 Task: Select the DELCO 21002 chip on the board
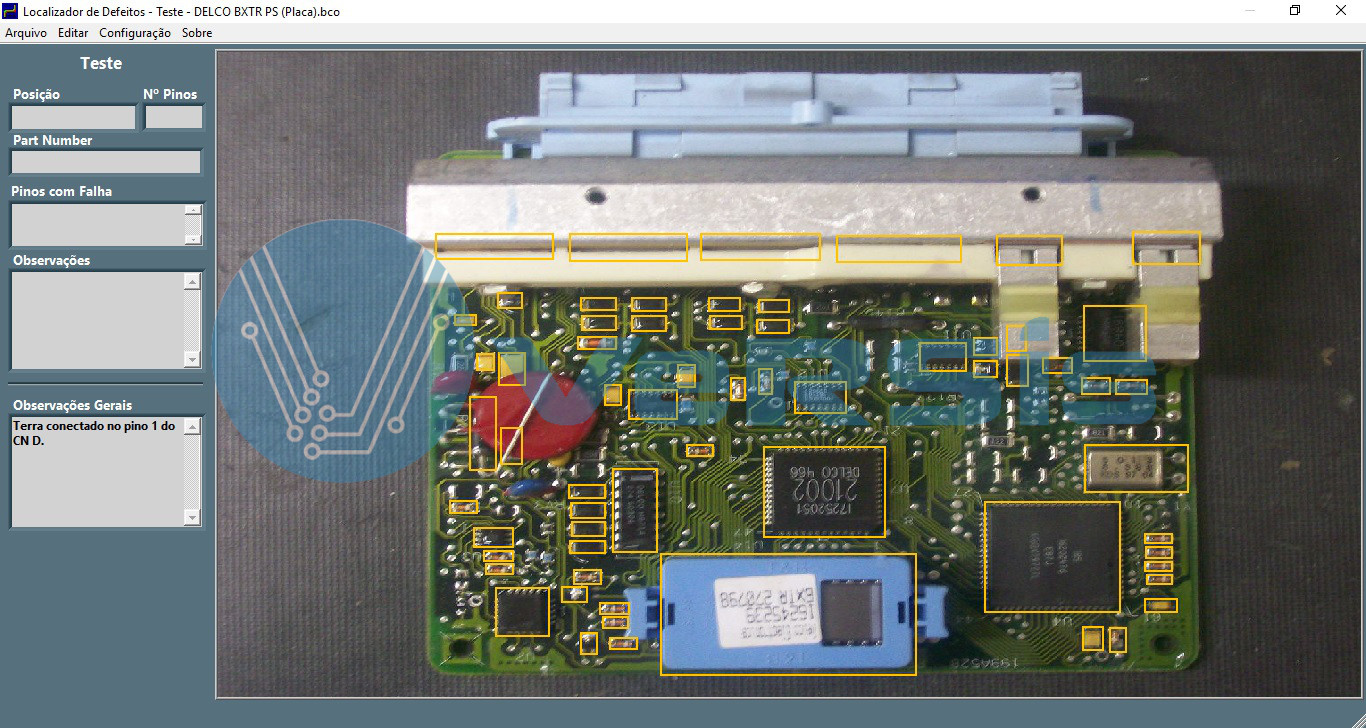pyautogui.click(x=824, y=492)
